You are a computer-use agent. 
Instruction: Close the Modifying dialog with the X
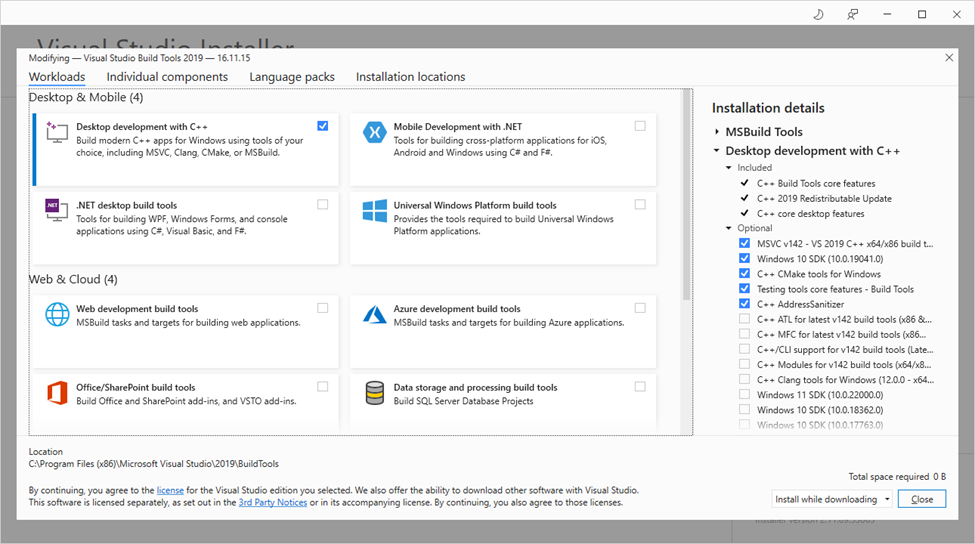(x=949, y=58)
